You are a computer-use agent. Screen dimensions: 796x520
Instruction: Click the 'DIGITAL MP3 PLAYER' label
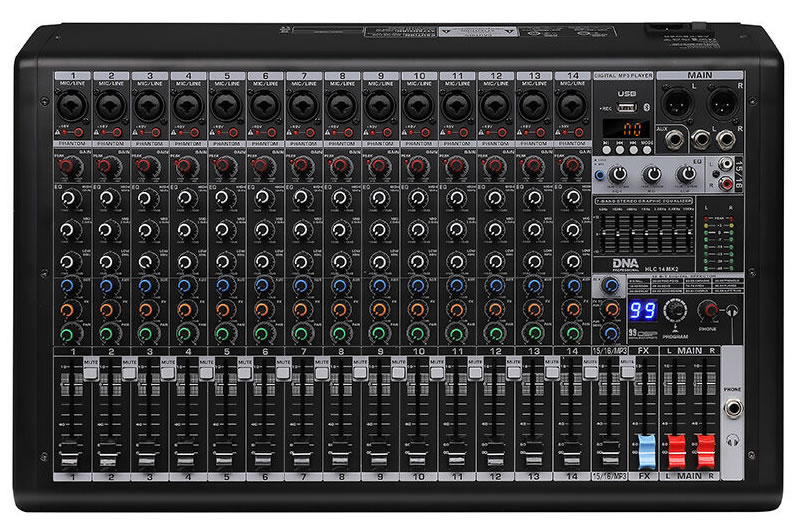623,76
